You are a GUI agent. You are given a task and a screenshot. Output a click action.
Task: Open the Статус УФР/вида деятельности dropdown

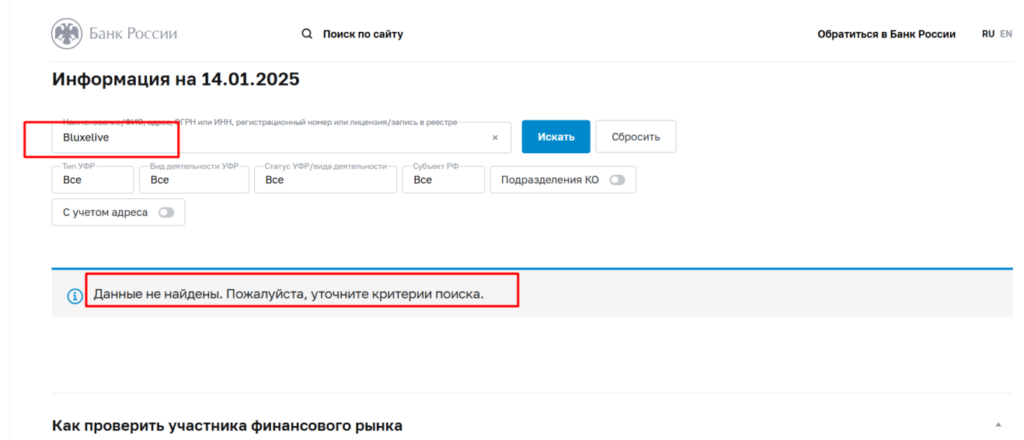tap(325, 180)
